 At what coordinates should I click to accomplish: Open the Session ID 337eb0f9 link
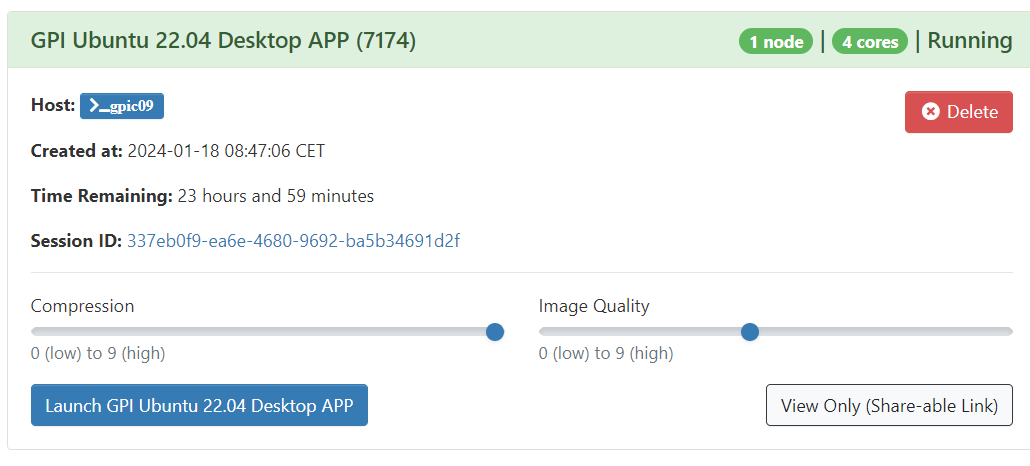(293, 241)
